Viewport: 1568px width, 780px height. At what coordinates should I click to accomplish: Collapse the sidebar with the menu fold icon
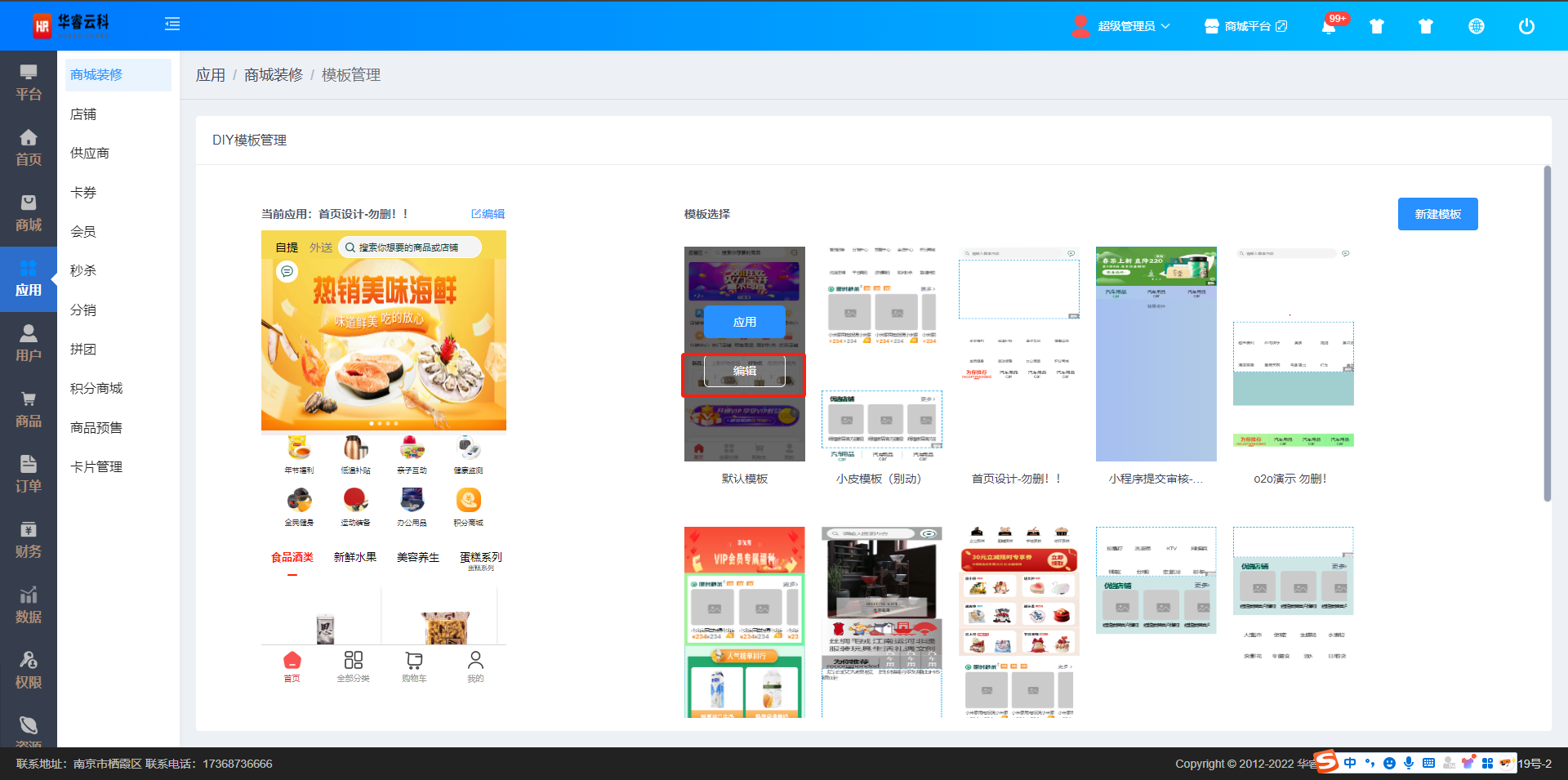click(x=172, y=25)
